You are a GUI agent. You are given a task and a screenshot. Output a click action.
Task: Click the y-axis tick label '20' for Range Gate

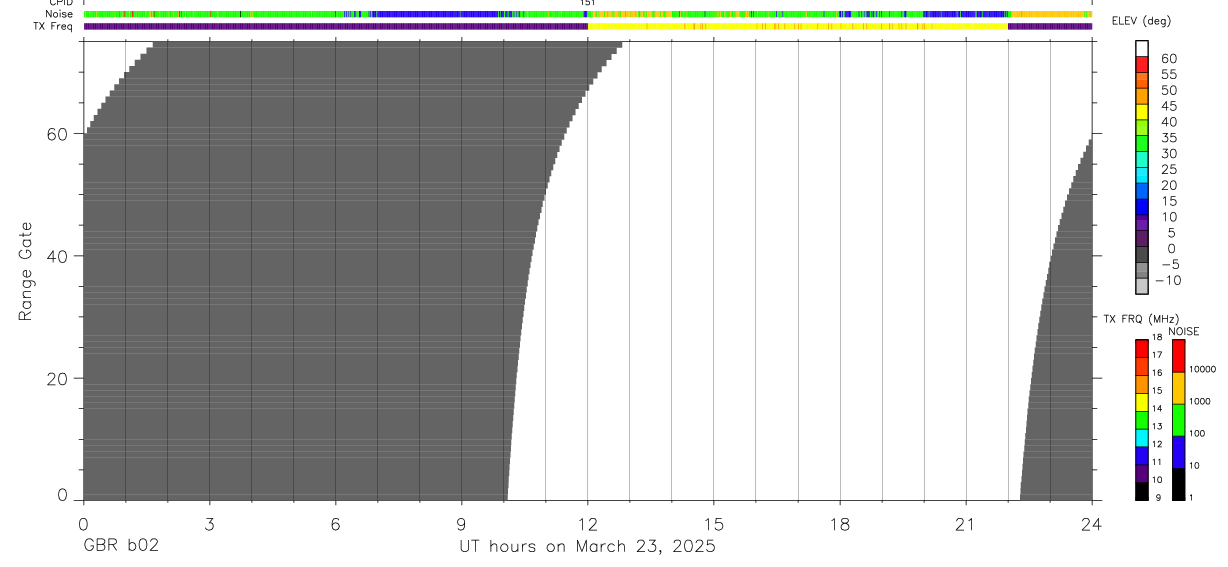[57, 379]
